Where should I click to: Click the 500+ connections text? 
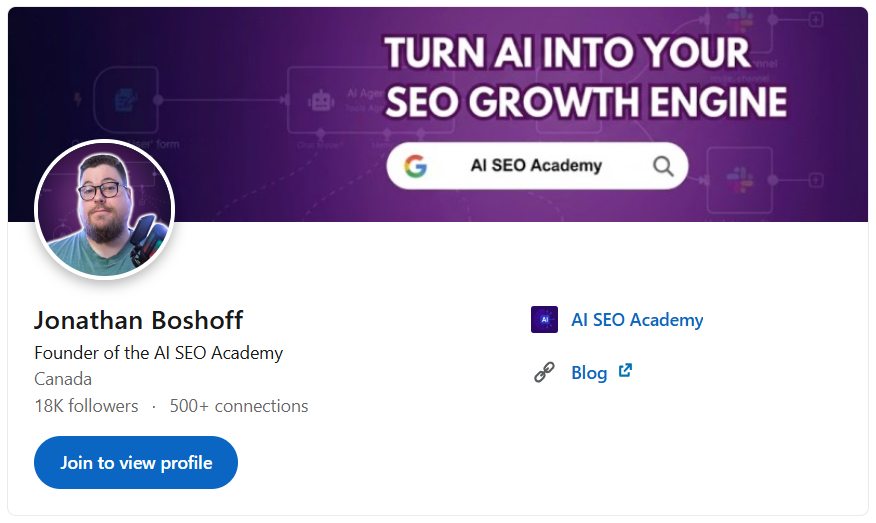(239, 406)
